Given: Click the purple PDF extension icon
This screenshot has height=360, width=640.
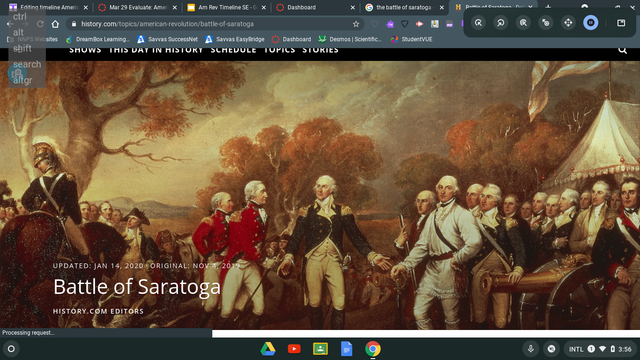Looking at the screenshot, I should click(449, 24).
